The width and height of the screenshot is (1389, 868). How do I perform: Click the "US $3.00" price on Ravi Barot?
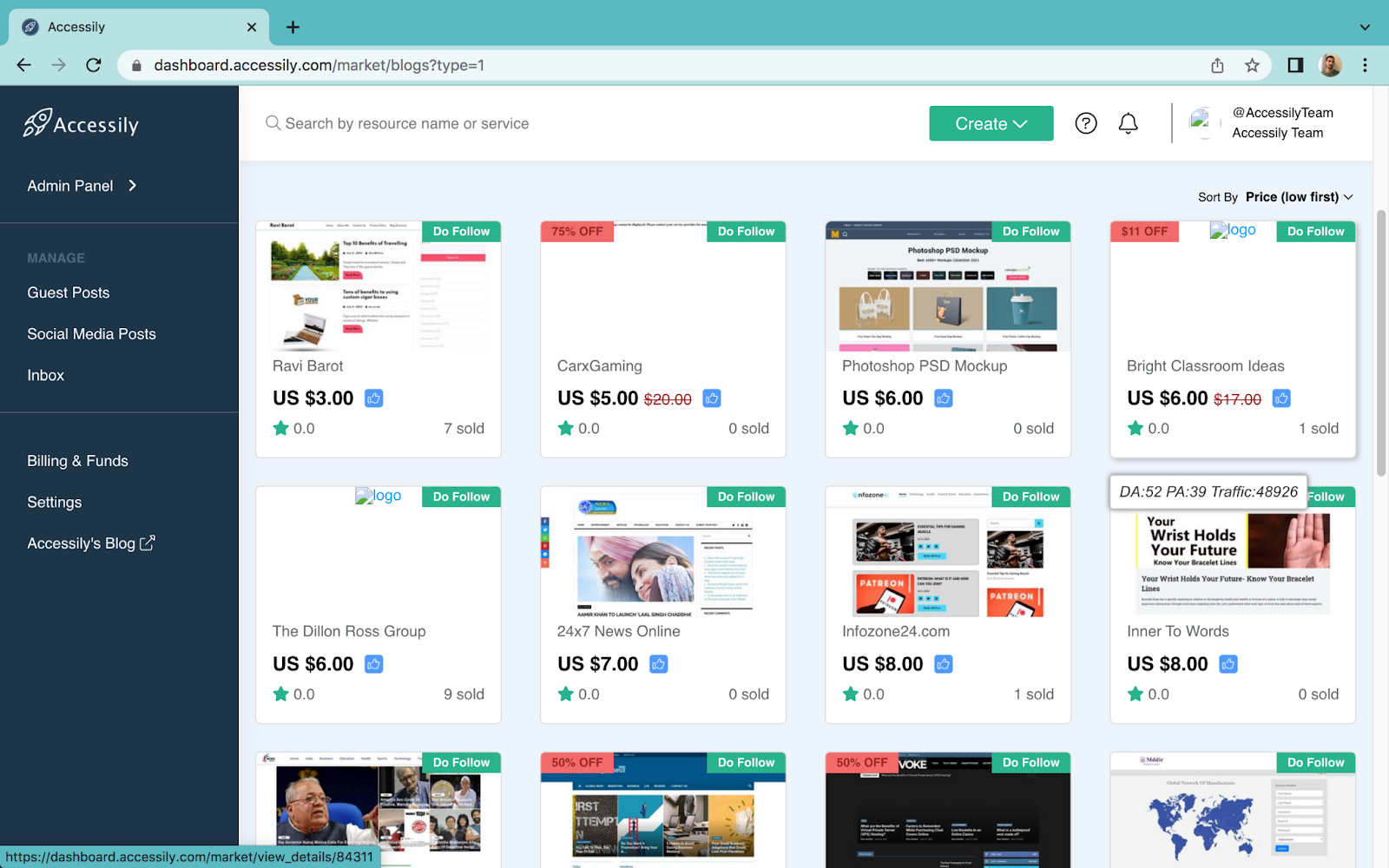[313, 398]
